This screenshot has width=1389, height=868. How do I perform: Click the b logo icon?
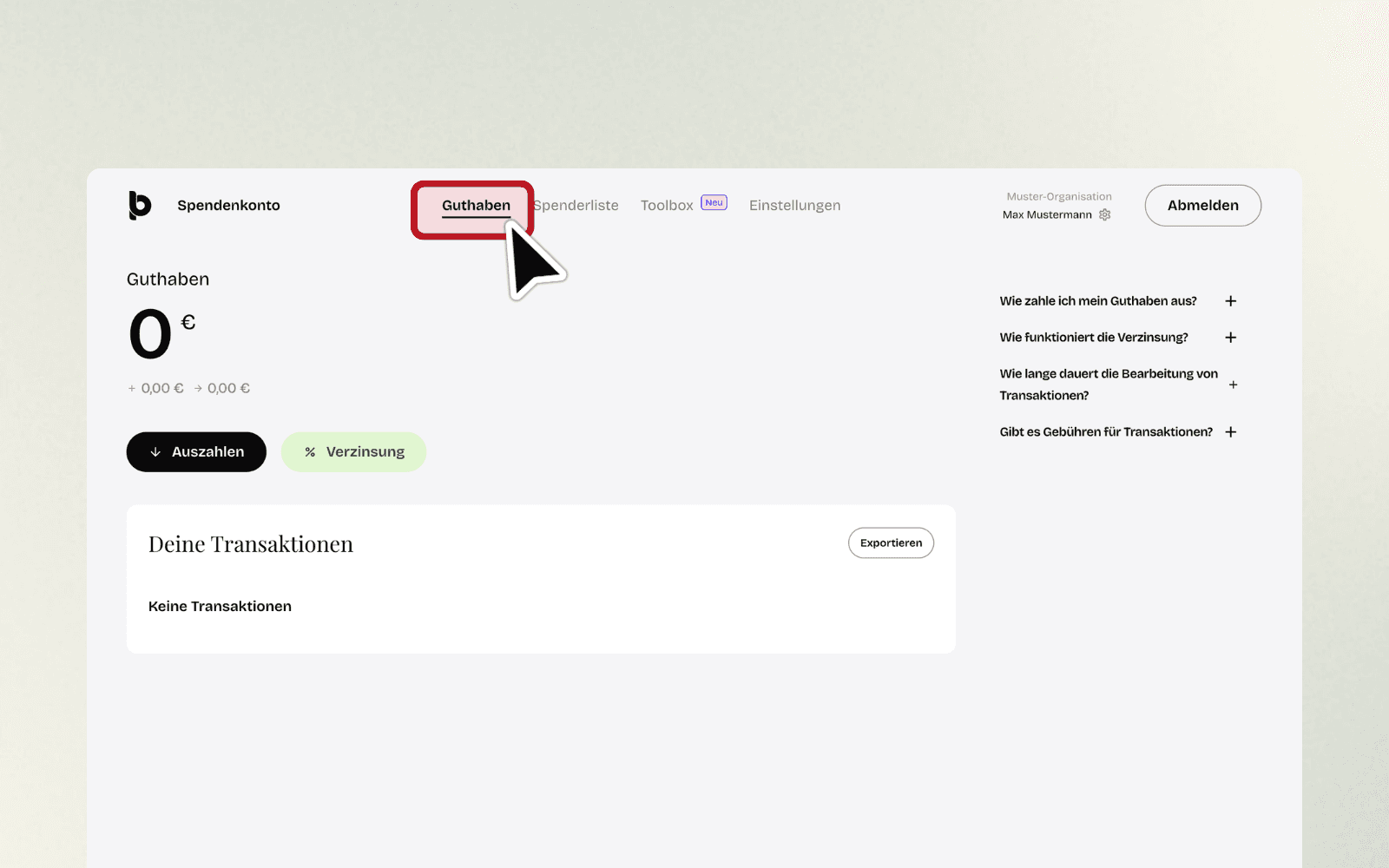click(140, 205)
